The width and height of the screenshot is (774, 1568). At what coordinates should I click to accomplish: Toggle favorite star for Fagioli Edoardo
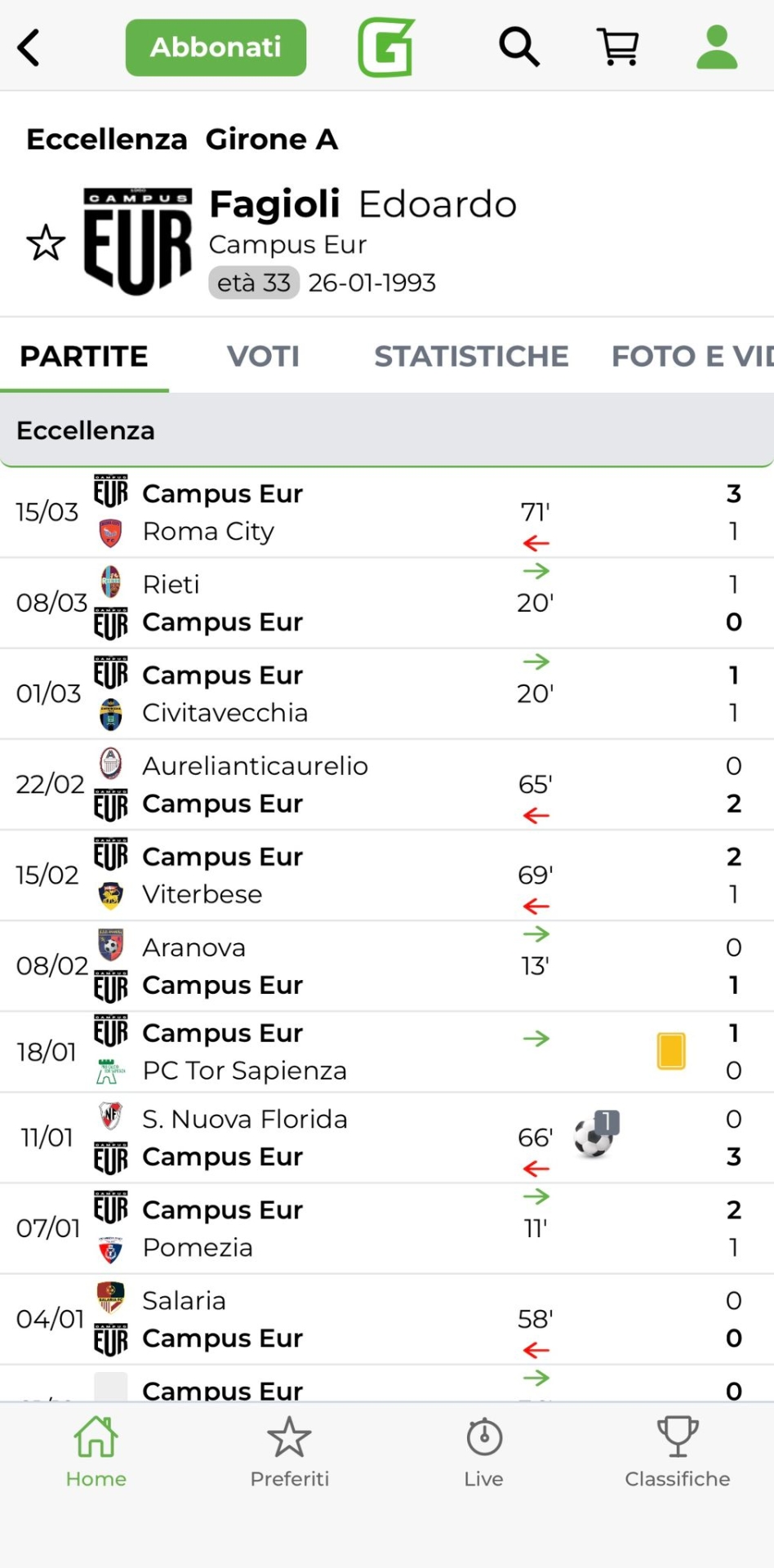click(x=46, y=243)
